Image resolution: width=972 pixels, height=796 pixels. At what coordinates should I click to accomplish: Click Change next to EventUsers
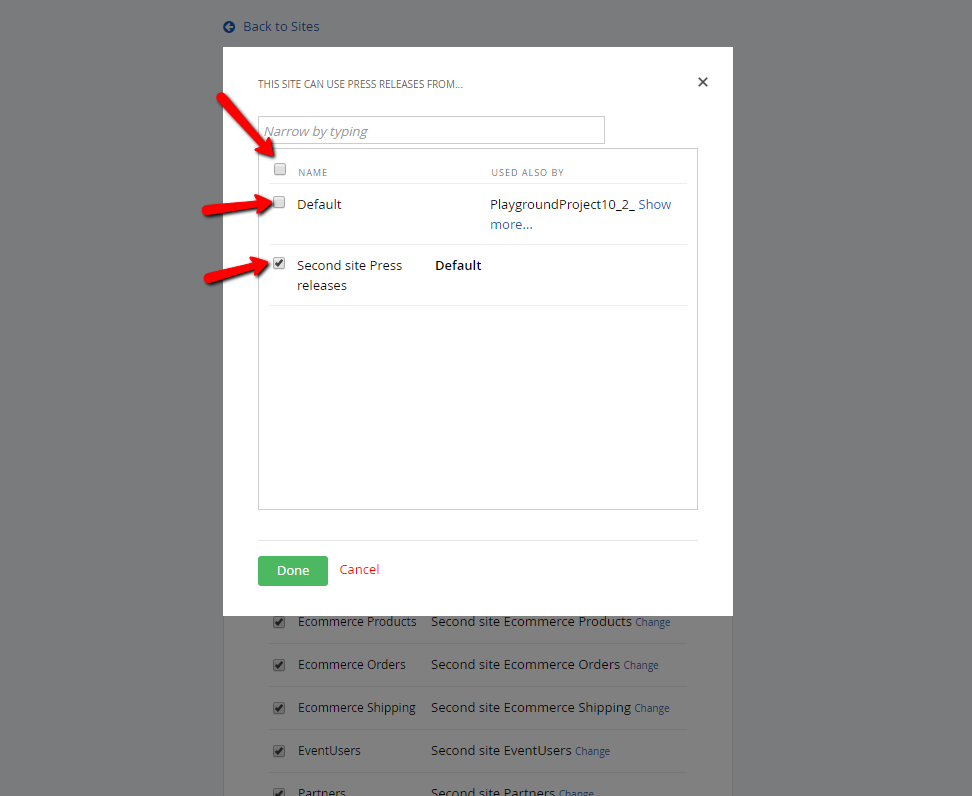[x=592, y=751]
